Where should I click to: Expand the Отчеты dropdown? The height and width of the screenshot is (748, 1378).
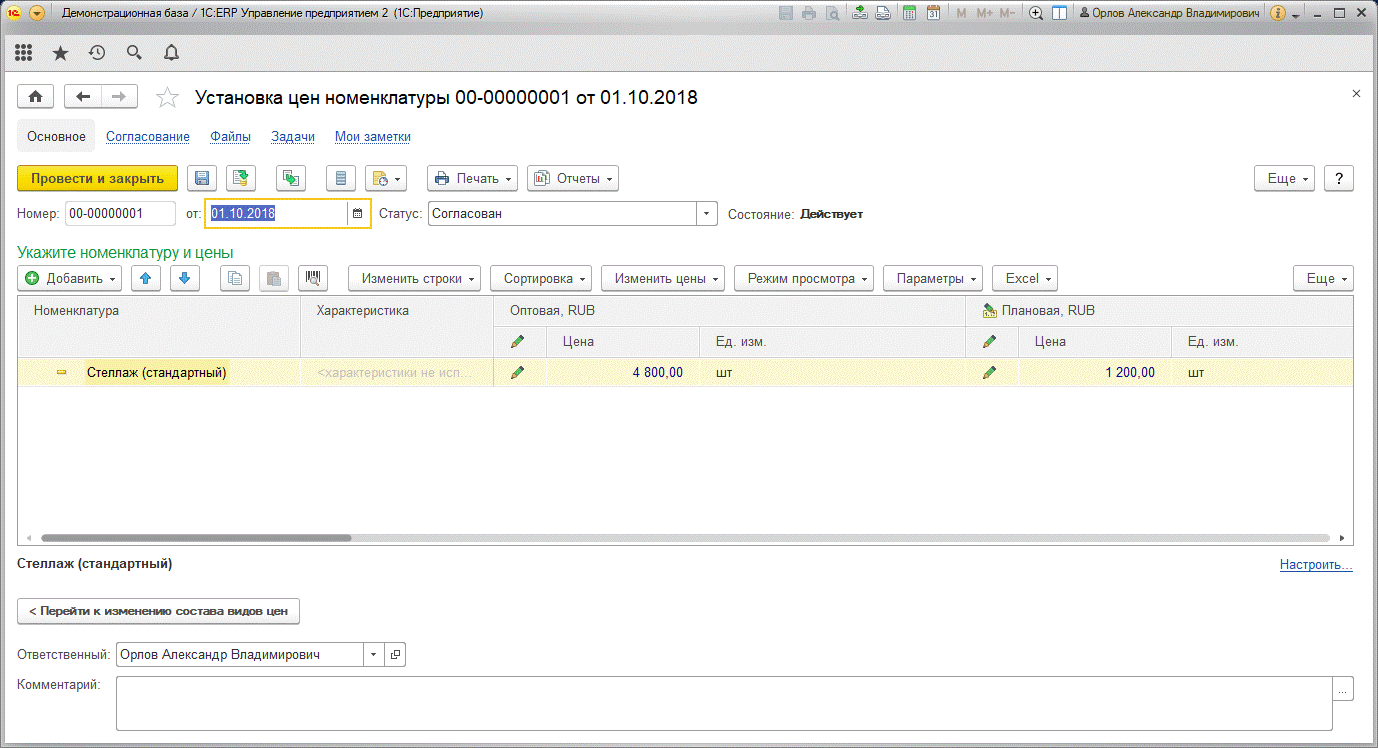point(573,178)
